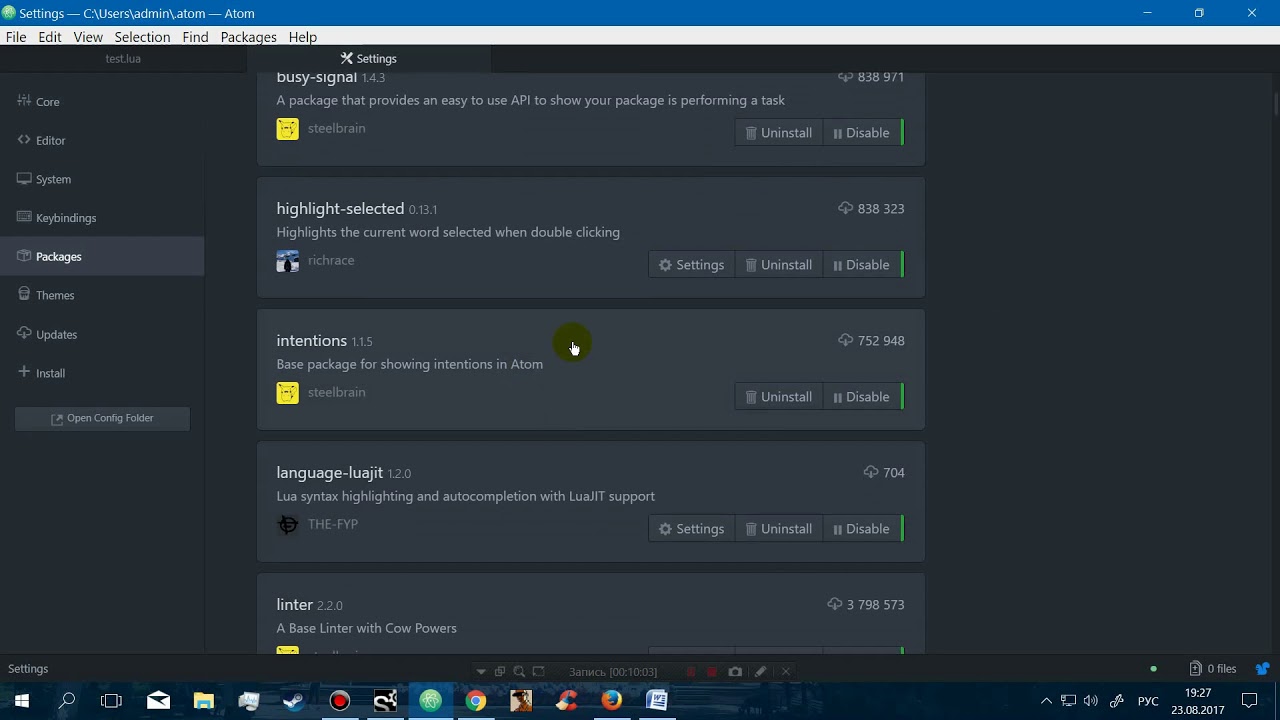Disable the intentions package
The image size is (1280, 720).
(x=861, y=397)
